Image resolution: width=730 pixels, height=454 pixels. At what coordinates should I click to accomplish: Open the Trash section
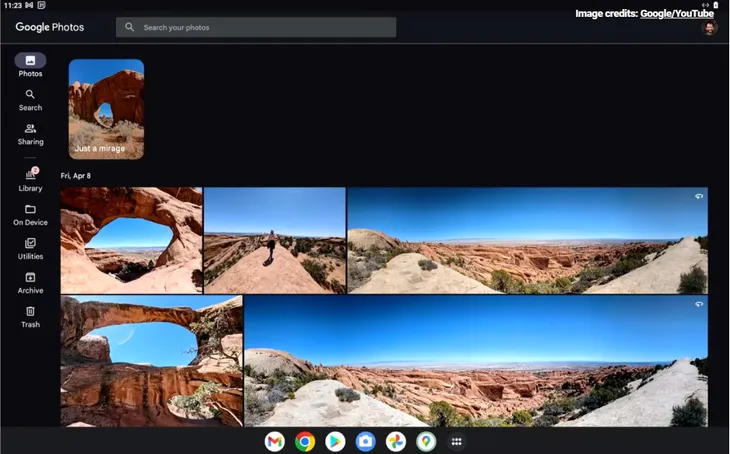tap(30, 317)
